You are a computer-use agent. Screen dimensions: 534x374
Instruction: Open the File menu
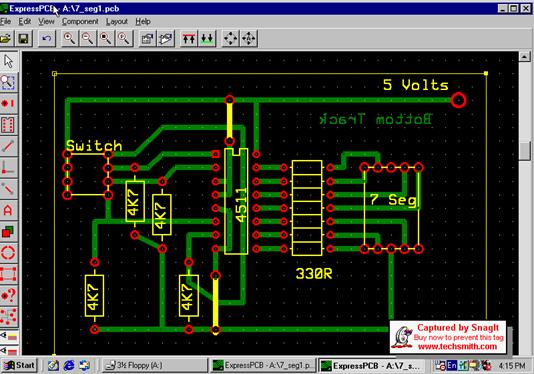point(5,21)
